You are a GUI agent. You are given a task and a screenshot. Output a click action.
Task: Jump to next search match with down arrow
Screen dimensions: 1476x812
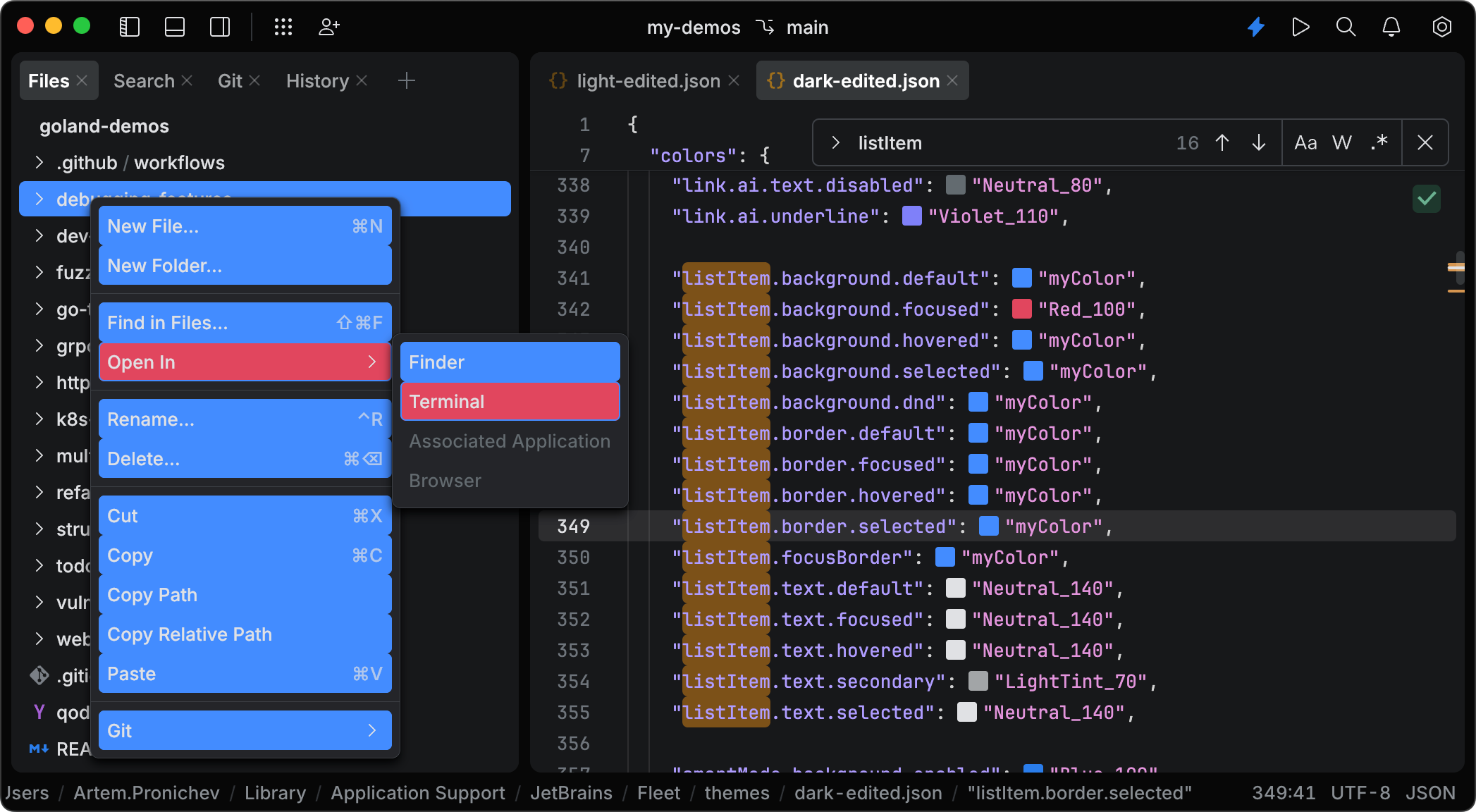point(1259,142)
